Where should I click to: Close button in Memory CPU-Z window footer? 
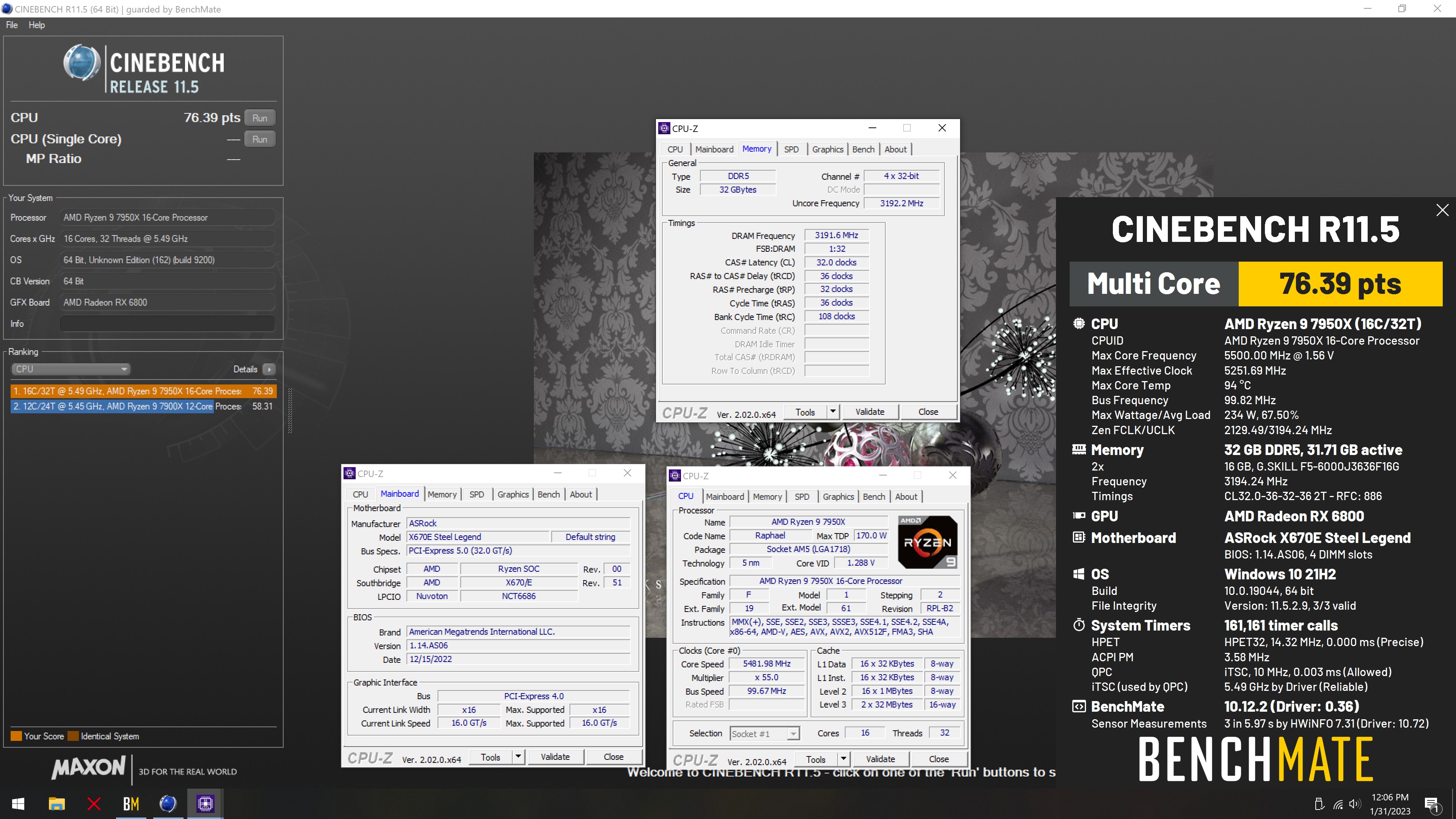[928, 412]
